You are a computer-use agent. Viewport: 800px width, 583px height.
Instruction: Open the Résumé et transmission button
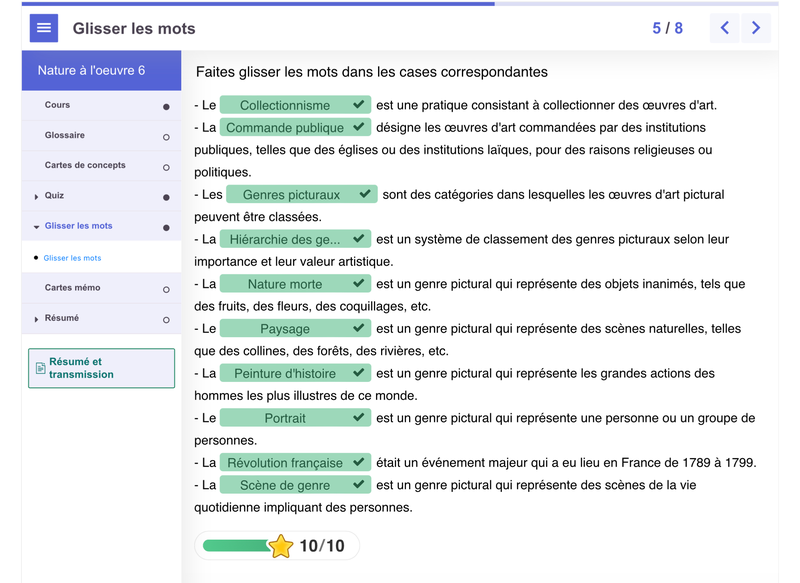(101, 368)
